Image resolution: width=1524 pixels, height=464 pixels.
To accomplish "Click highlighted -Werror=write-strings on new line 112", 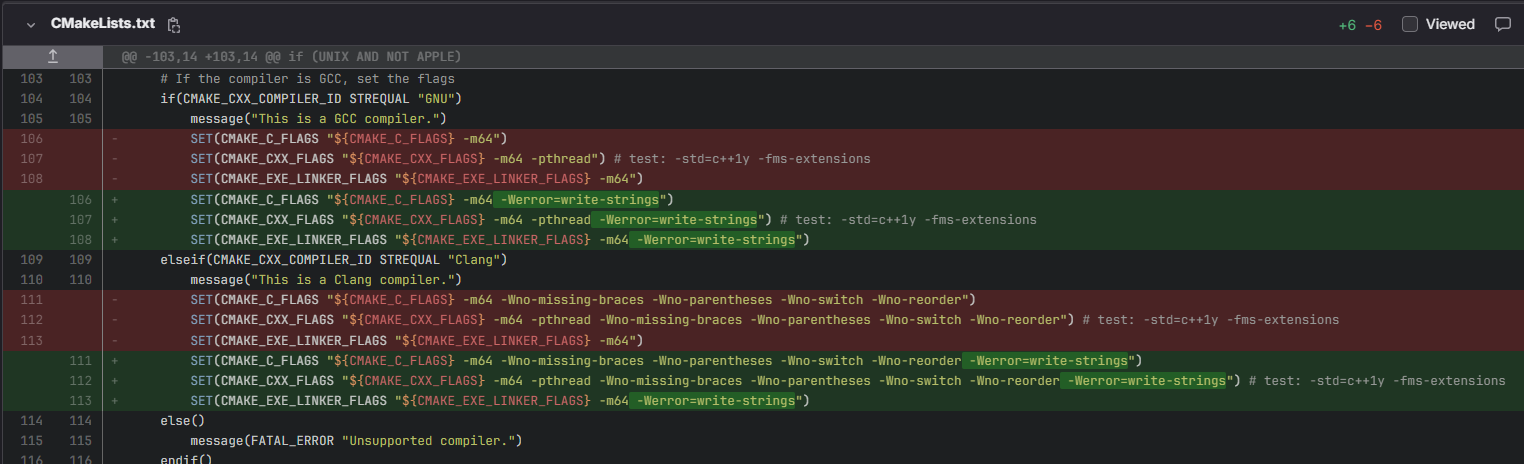I will tap(1143, 380).
